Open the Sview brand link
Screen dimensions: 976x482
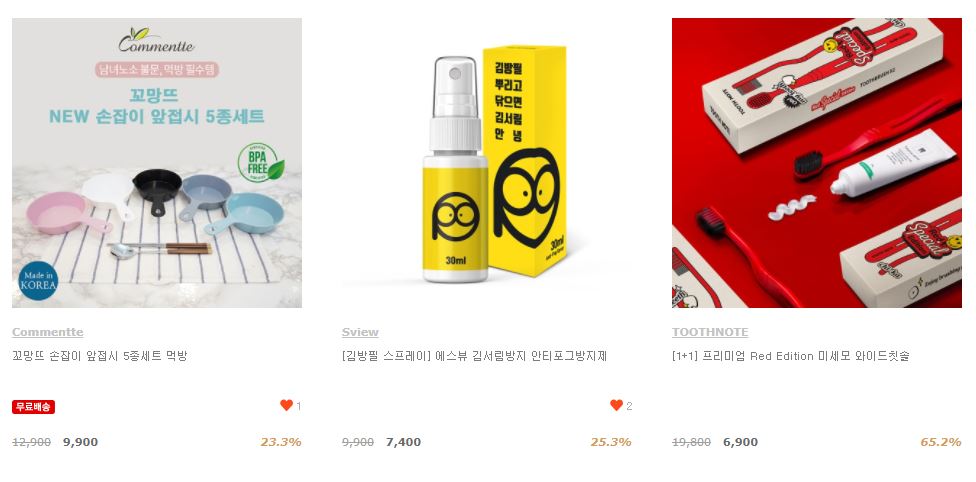[x=360, y=332]
